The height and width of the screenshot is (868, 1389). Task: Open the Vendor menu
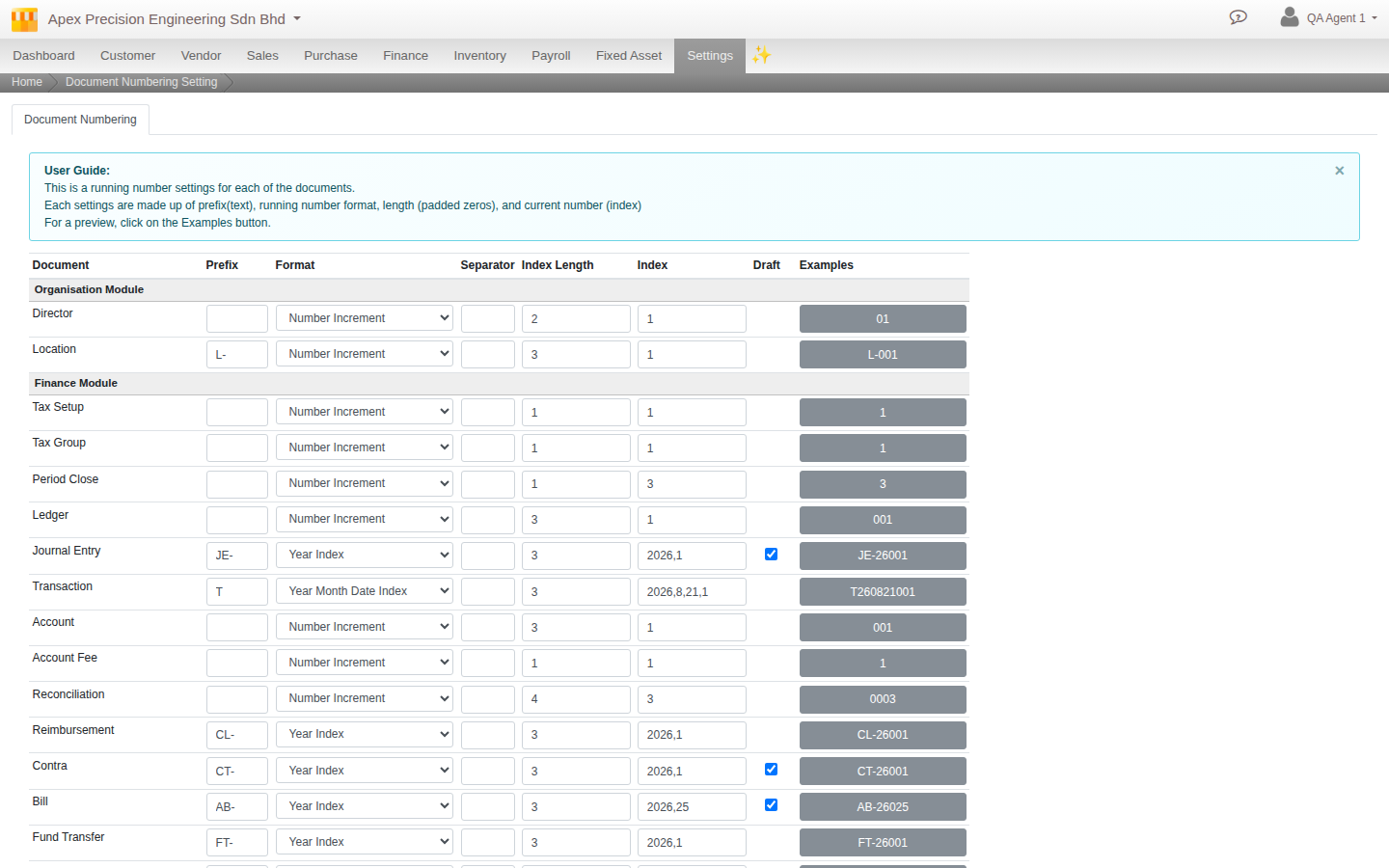click(201, 56)
